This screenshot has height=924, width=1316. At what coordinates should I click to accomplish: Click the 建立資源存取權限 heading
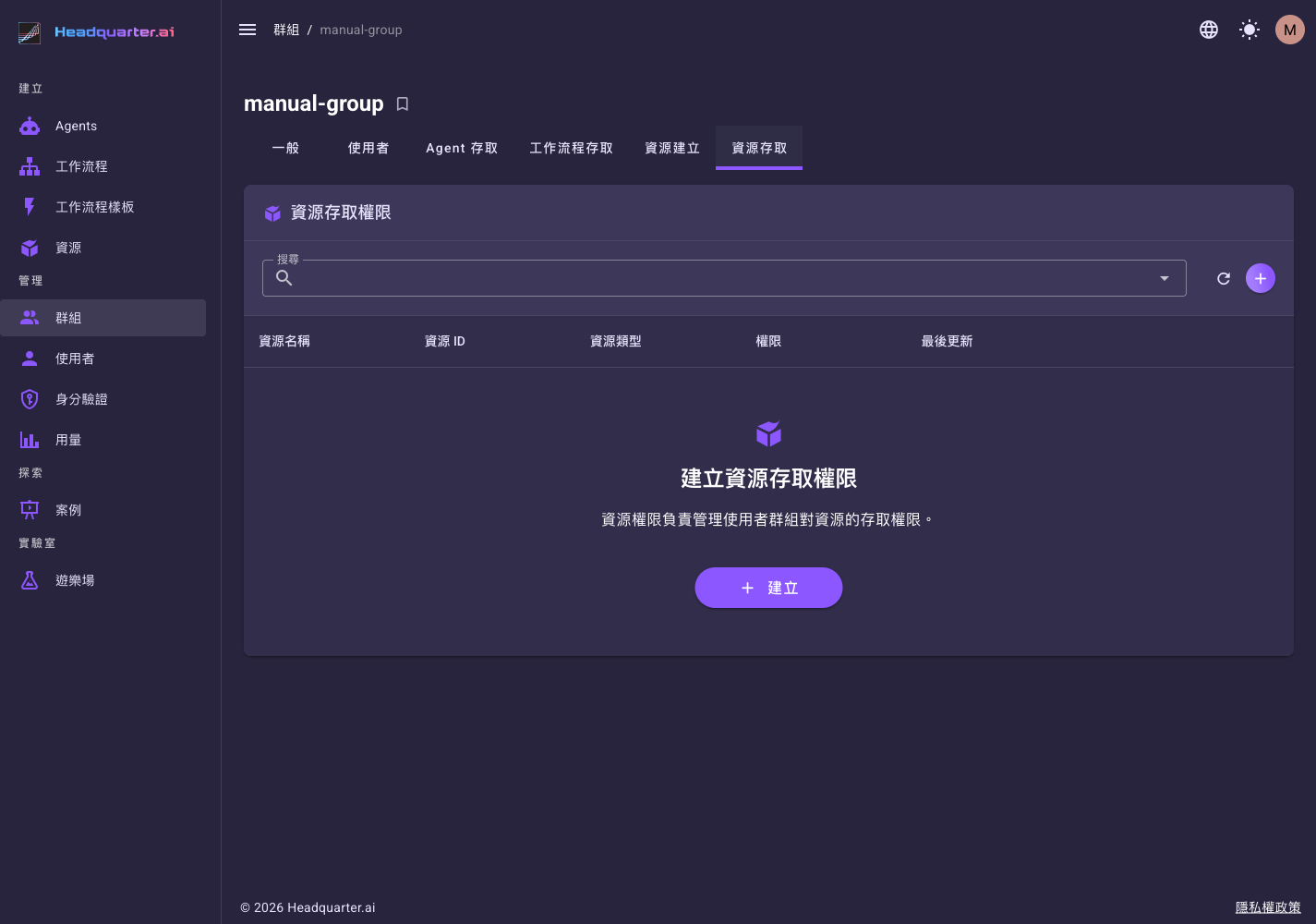[768, 479]
